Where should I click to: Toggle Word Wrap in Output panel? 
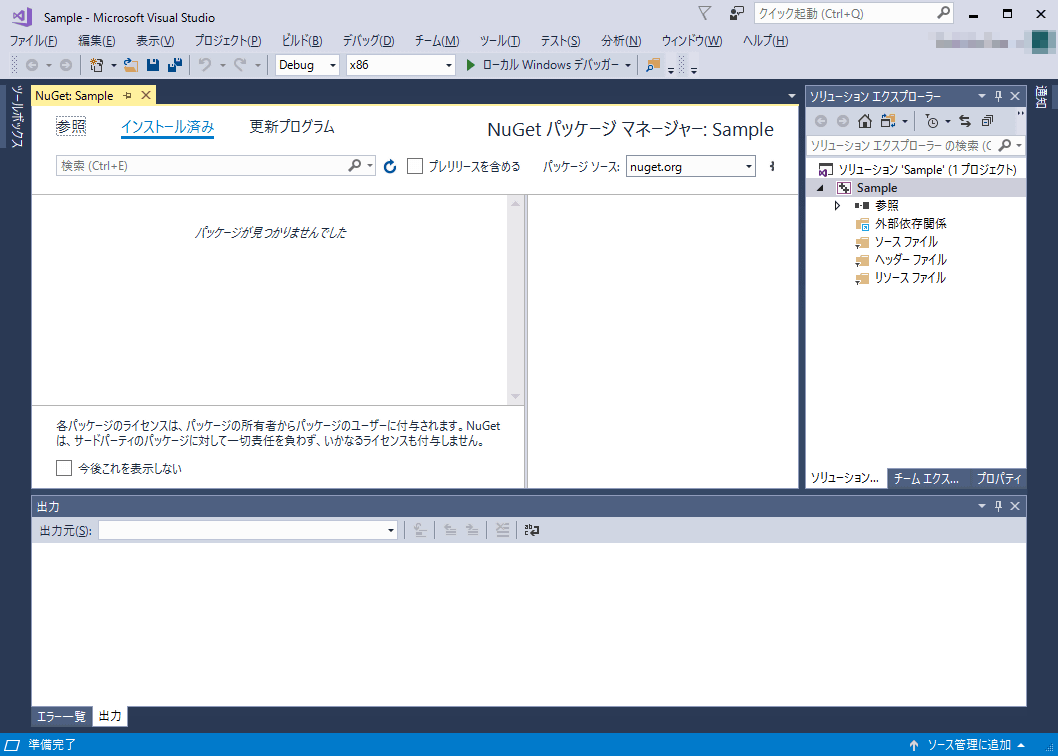pyautogui.click(x=532, y=531)
